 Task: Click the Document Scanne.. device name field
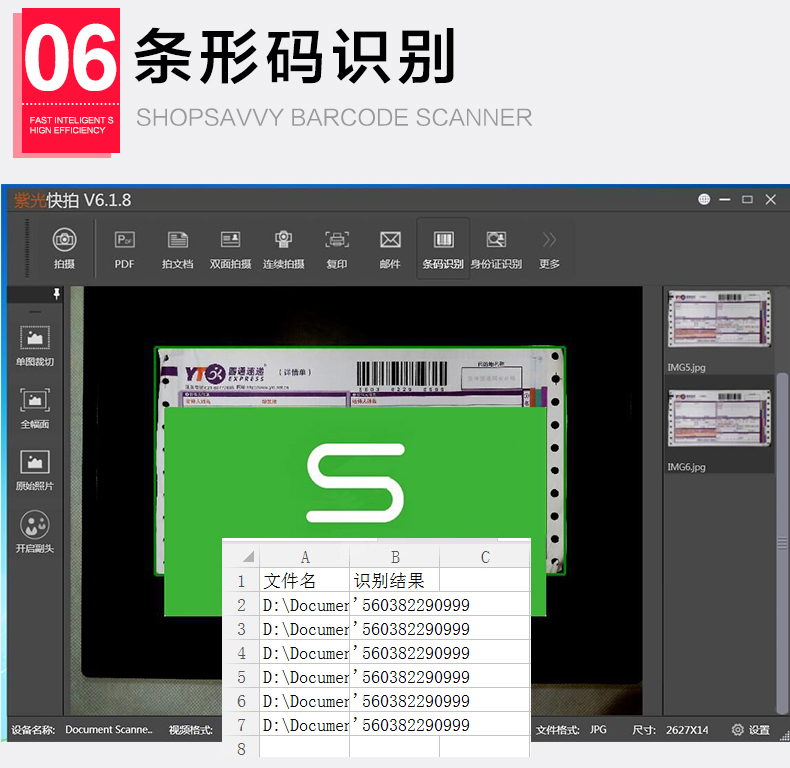tap(108, 729)
